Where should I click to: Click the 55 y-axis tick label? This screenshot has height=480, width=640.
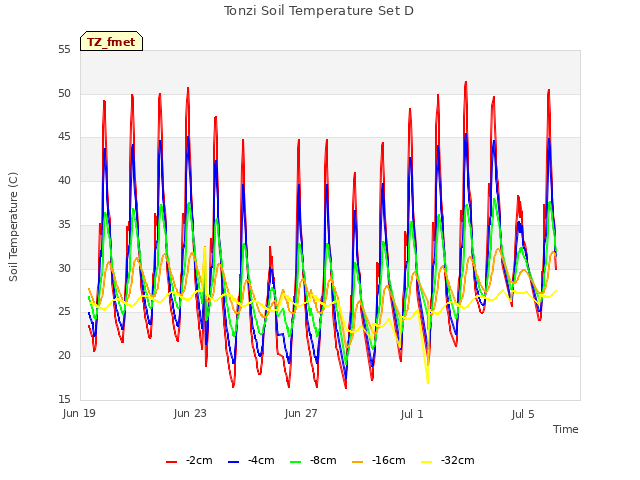coord(64,49)
